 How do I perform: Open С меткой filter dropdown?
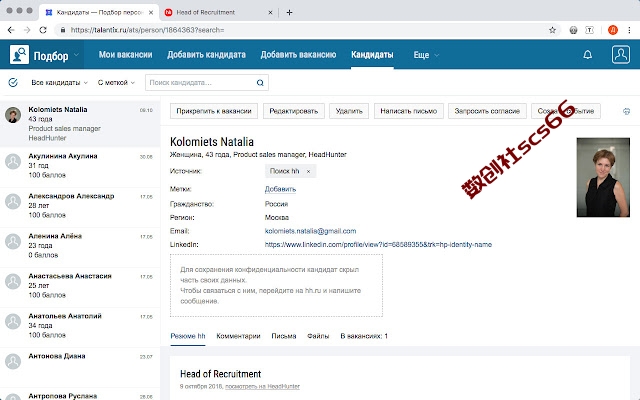pos(116,82)
